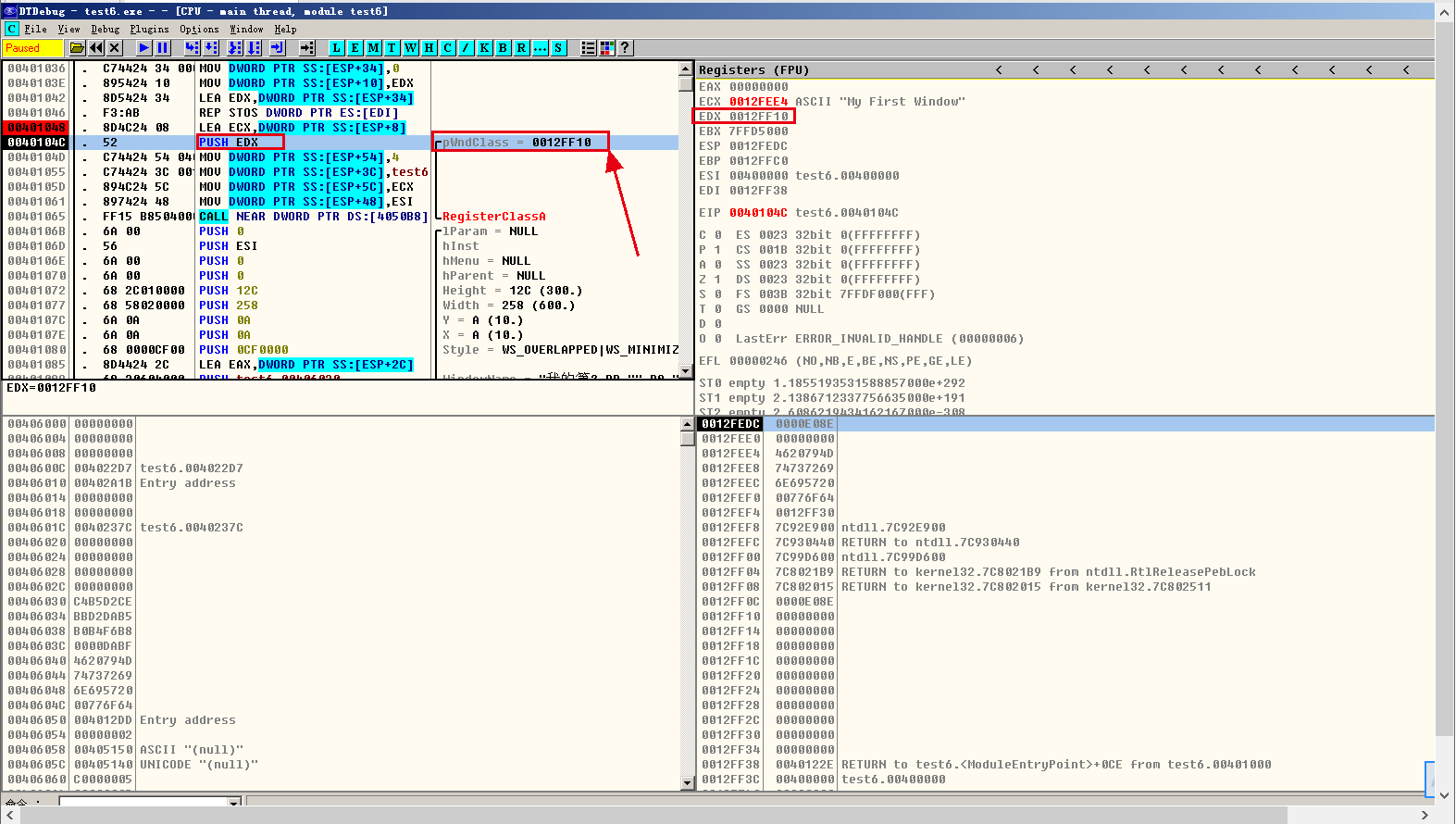Execute till return icon
The height and width of the screenshot is (824, 1456).
click(x=278, y=48)
